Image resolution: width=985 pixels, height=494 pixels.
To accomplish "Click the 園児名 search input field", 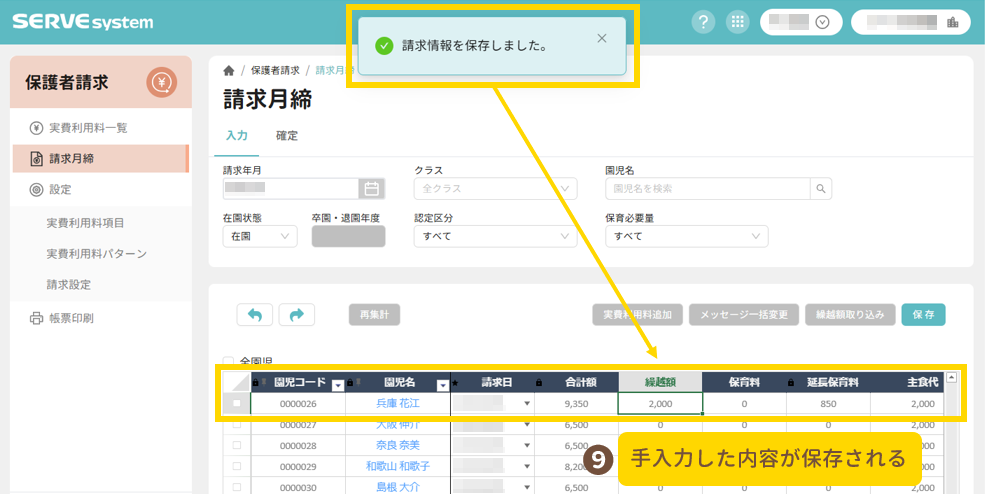I will [707, 188].
